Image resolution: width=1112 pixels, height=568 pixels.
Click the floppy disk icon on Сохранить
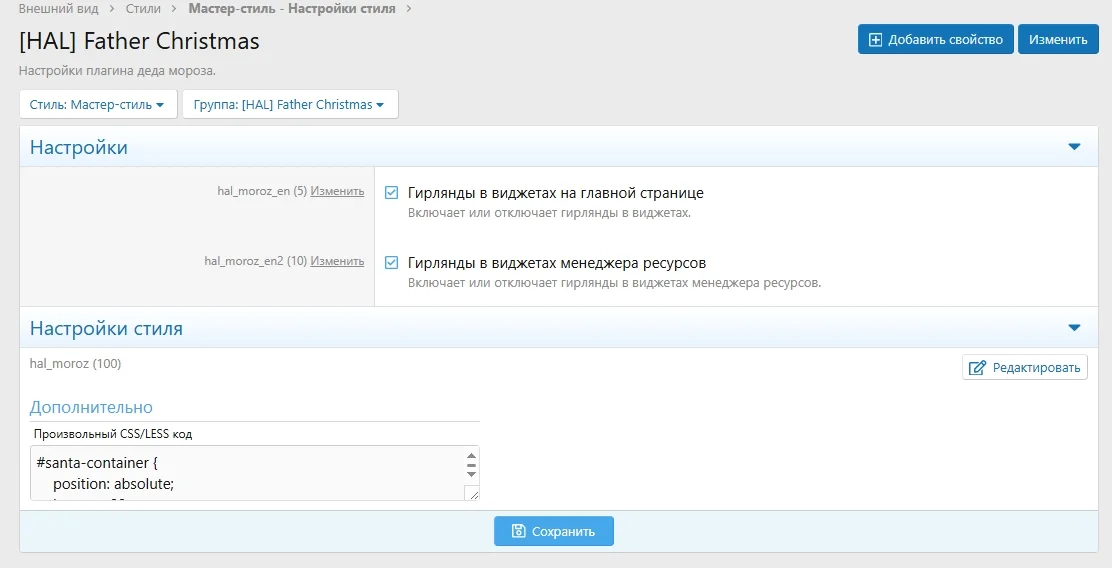[518, 532]
